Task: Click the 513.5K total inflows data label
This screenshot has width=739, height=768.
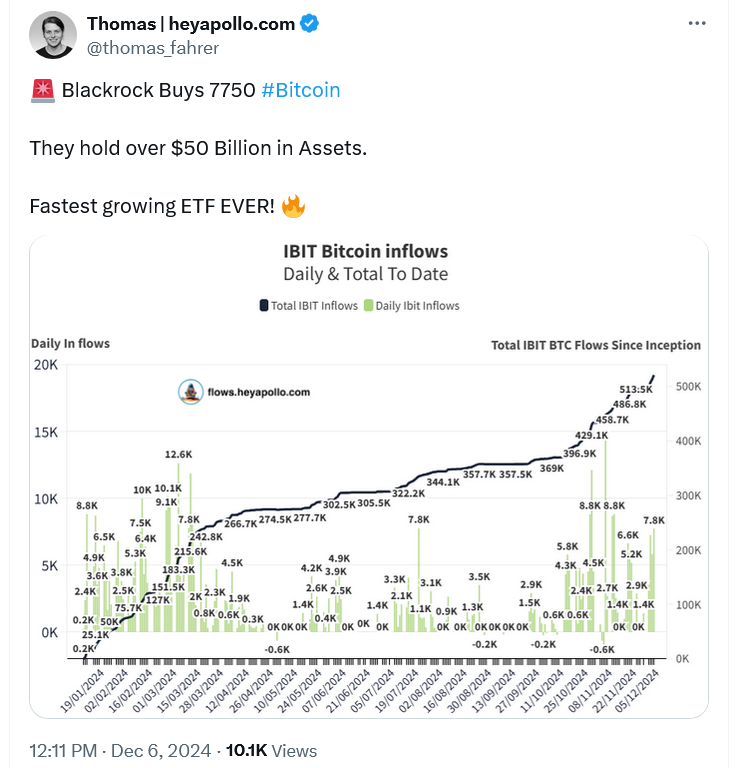Action: [x=637, y=390]
